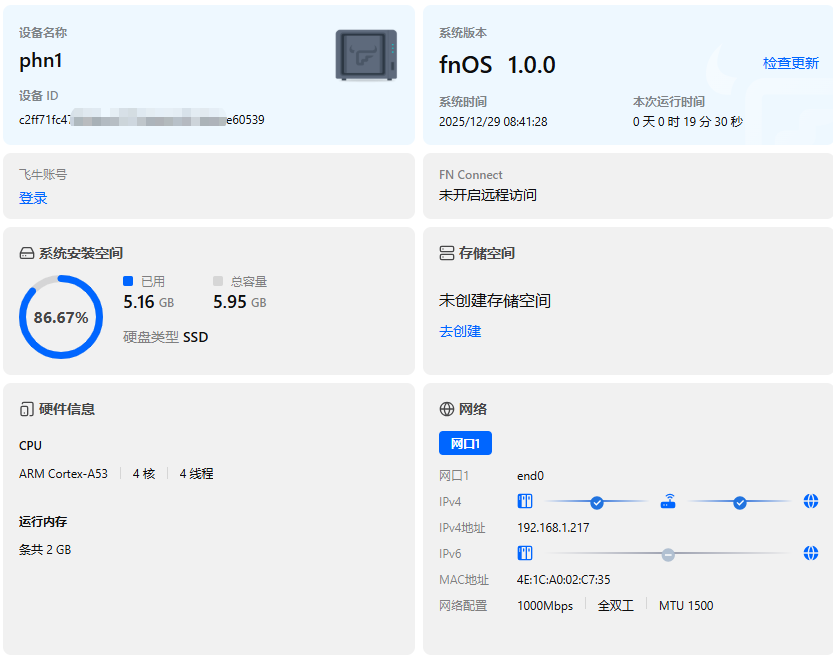Screen dimensions: 833x658
Task: Click the storage icon beside 存储空间 header
Action: [446, 253]
